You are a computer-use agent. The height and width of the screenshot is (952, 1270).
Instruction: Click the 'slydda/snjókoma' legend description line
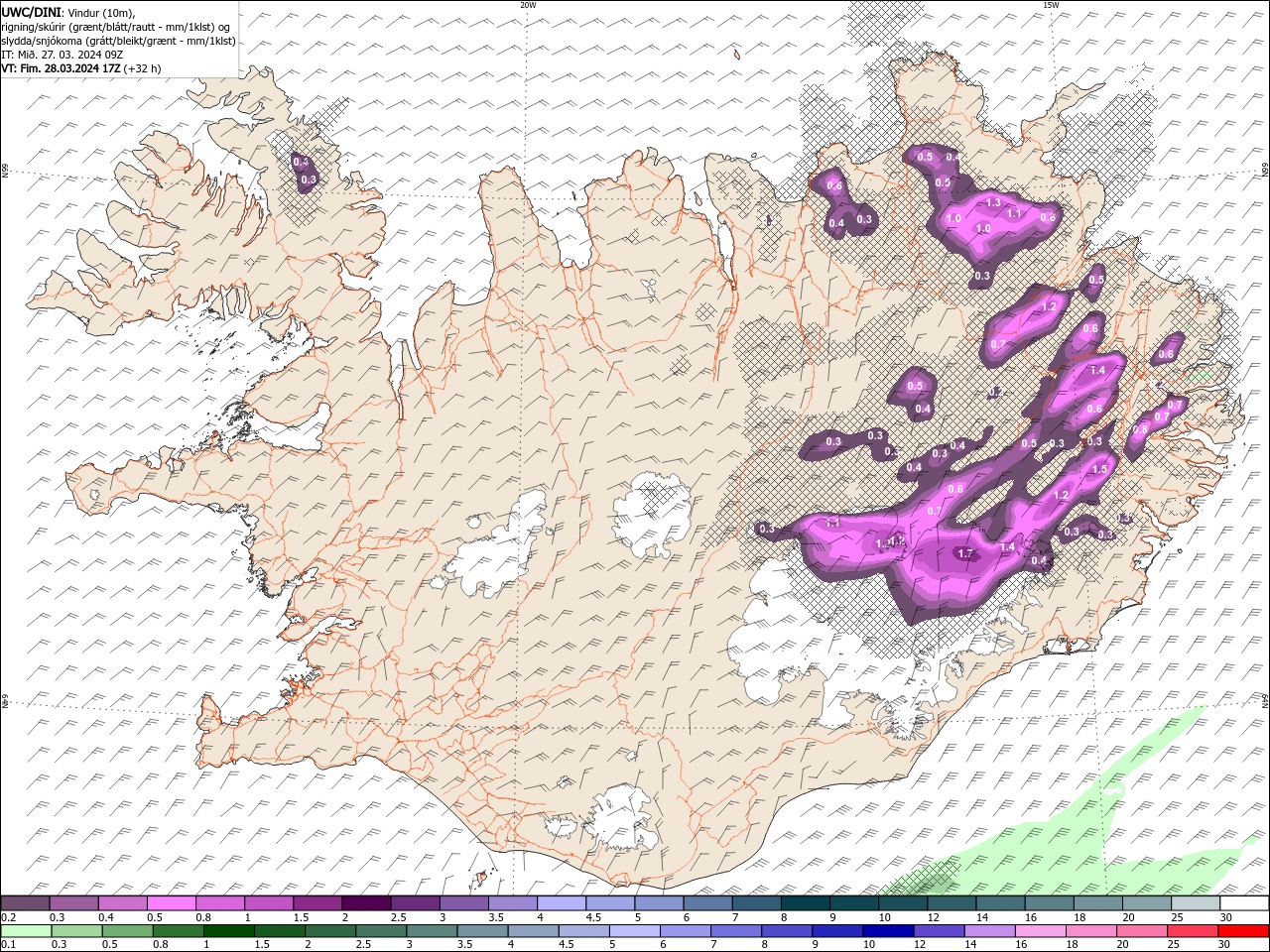pyautogui.click(x=118, y=41)
